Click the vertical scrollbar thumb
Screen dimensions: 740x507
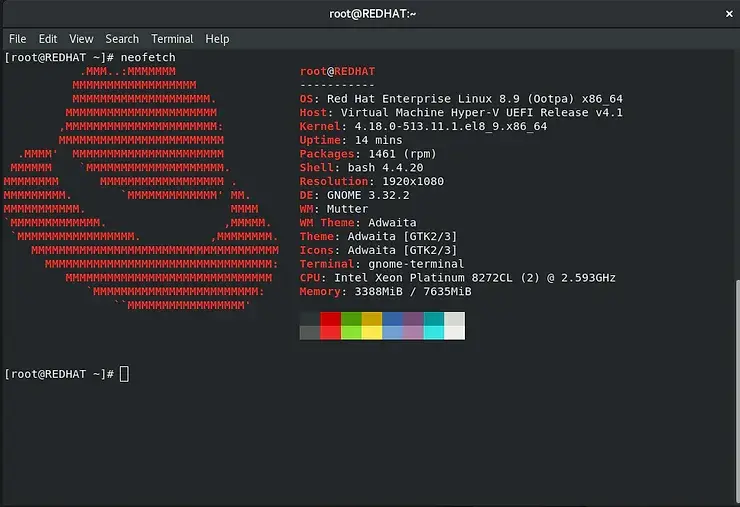(x=737, y=392)
